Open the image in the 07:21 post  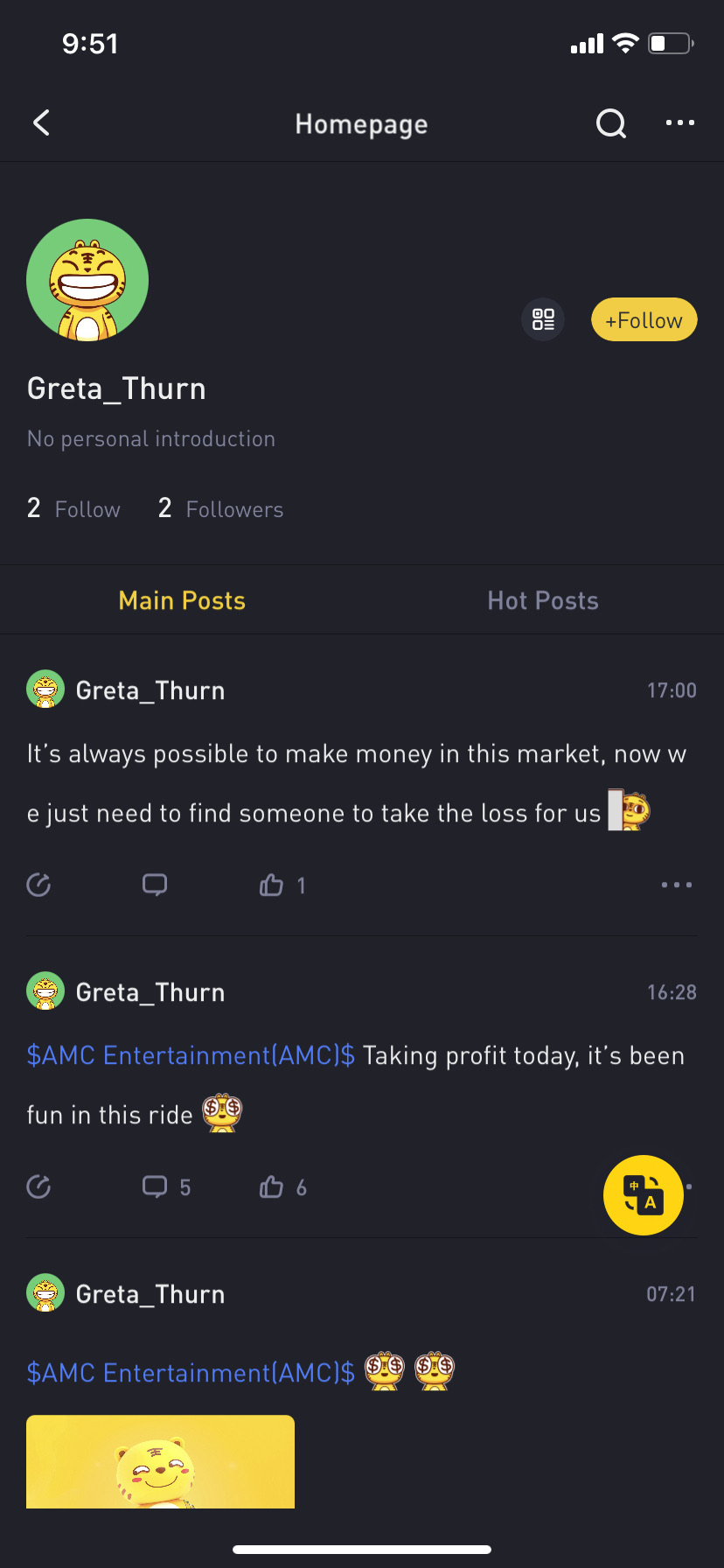click(x=160, y=1461)
